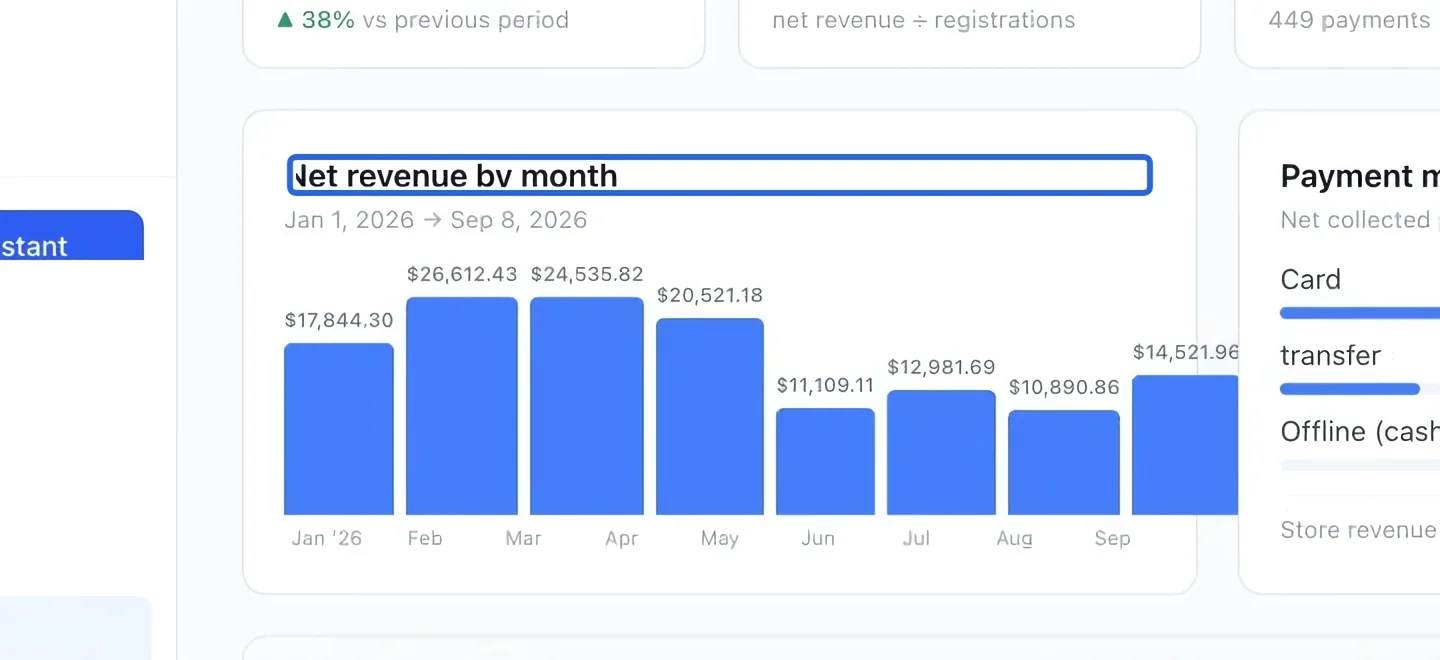Open the blue sidebar button ending in 'stant'
Screen dimensions: 1440x660
tap(72, 235)
